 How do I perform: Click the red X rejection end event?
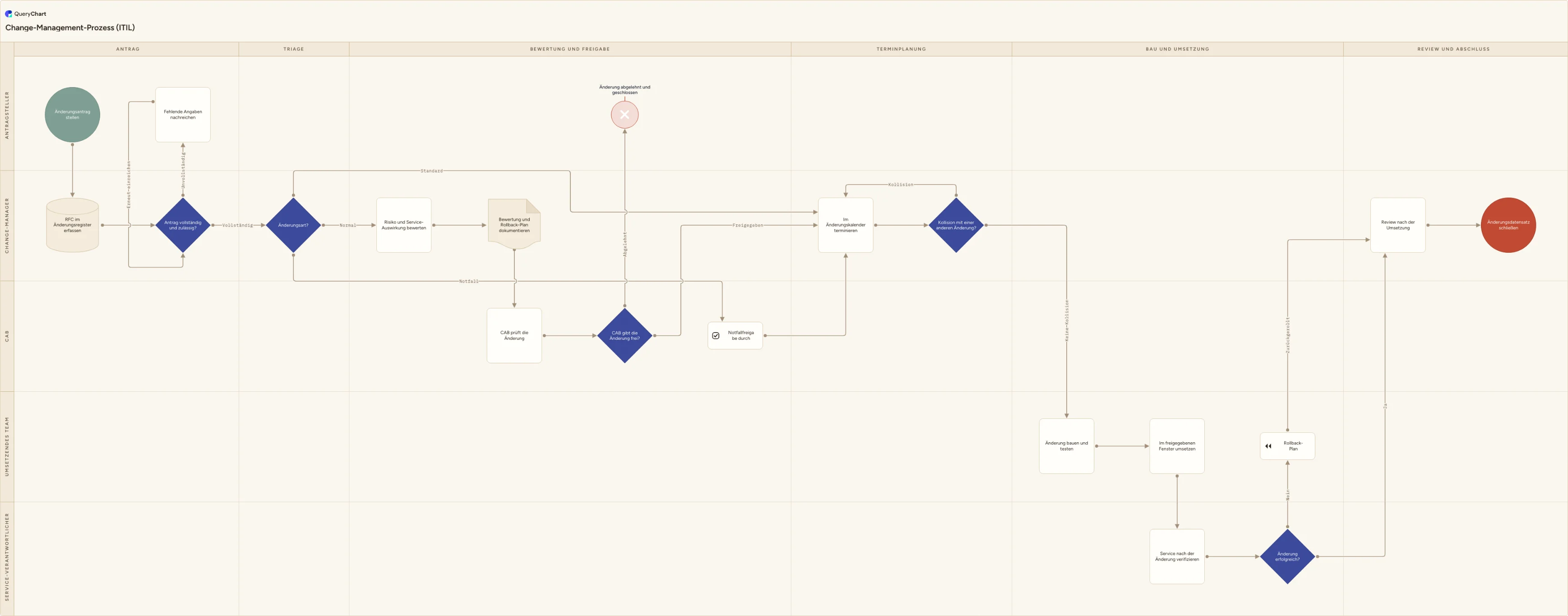pyautogui.click(x=624, y=115)
